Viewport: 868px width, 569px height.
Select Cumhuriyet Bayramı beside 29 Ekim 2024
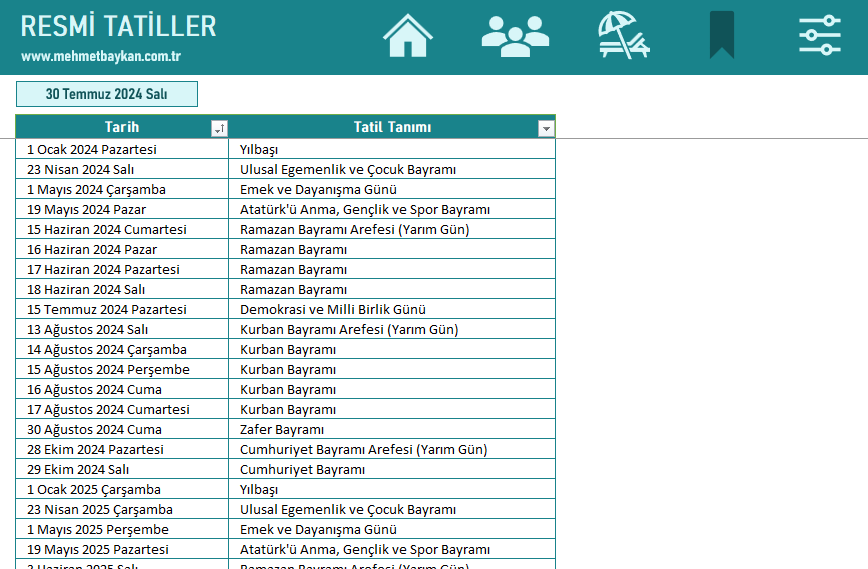pyautogui.click(x=392, y=468)
